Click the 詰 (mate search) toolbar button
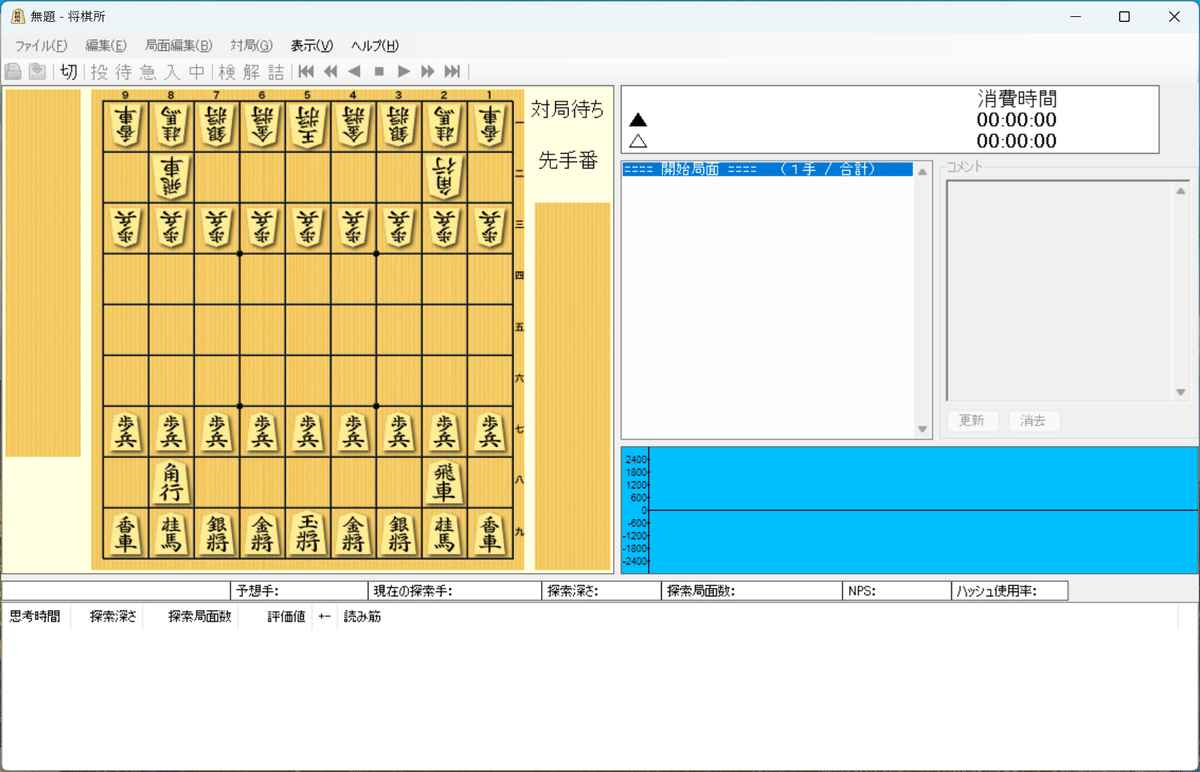The width and height of the screenshot is (1200, 772). point(276,71)
